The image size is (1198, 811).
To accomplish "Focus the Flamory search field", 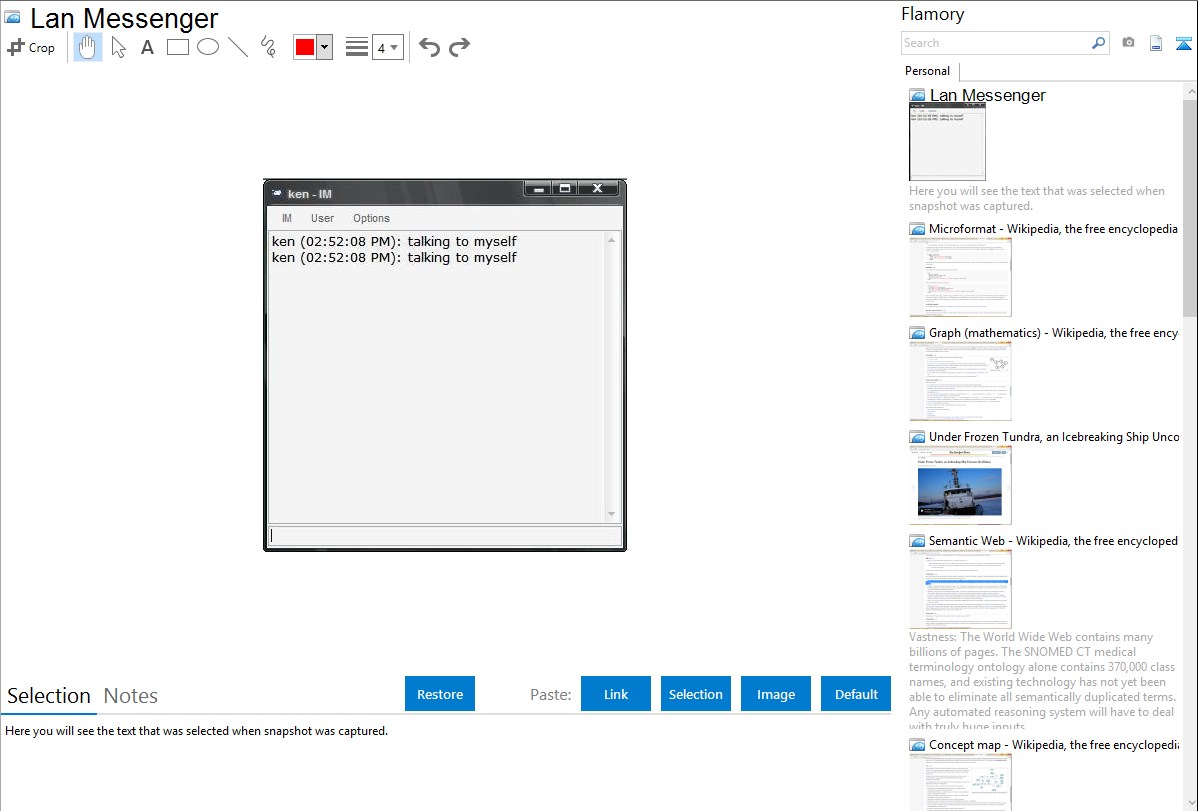I will [x=996, y=43].
